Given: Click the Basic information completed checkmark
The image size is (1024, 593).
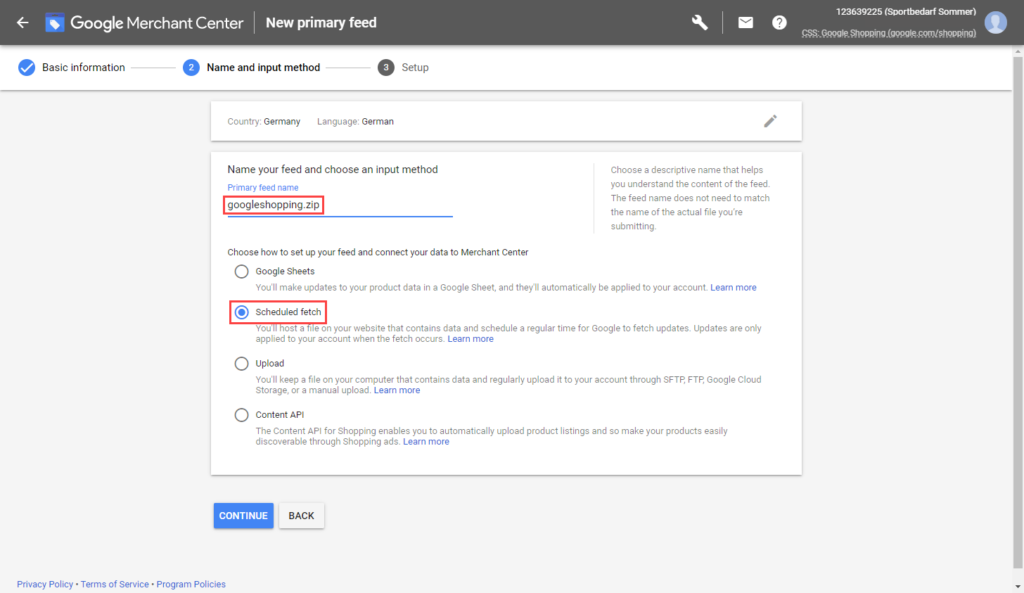Looking at the screenshot, I should click(x=27, y=68).
